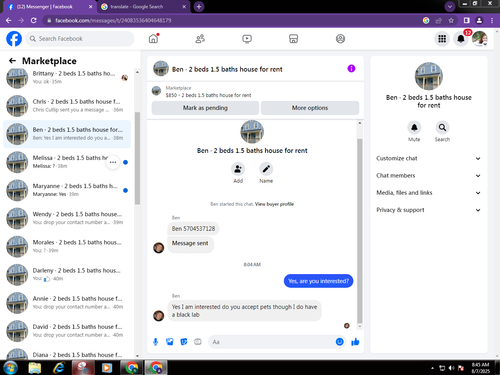Viewport: 500px width, 375px height.
Task: Click the volume icon in system tray
Action: (x=451, y=368)
